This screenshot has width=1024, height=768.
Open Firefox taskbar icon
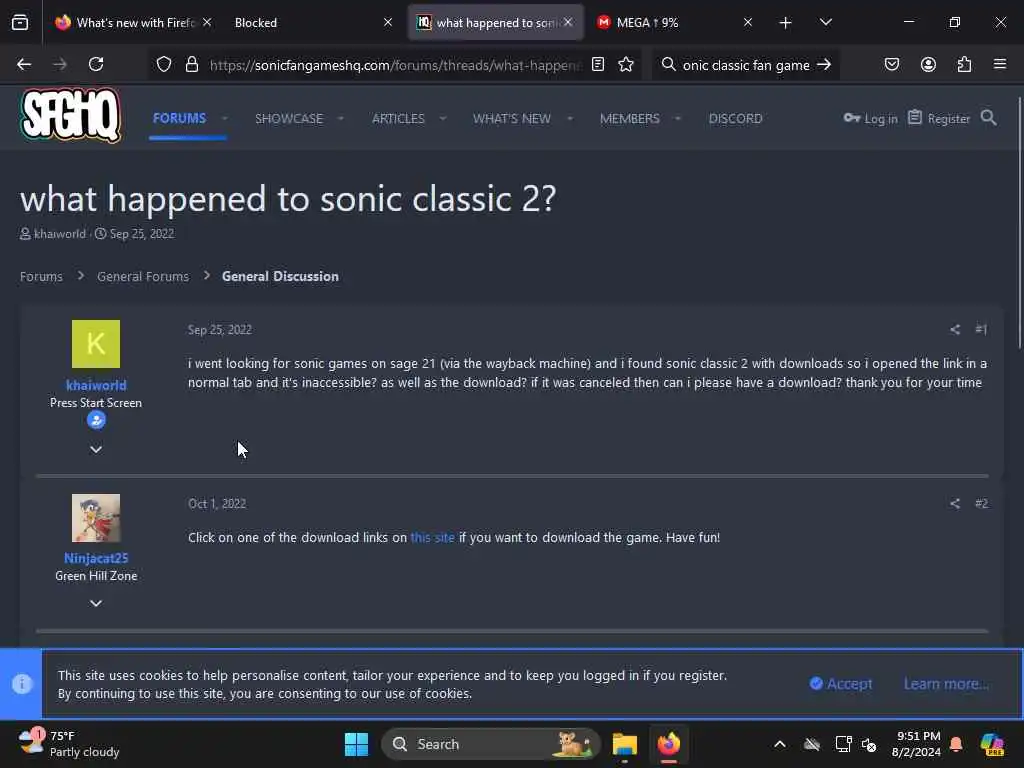tap(669, 744)
